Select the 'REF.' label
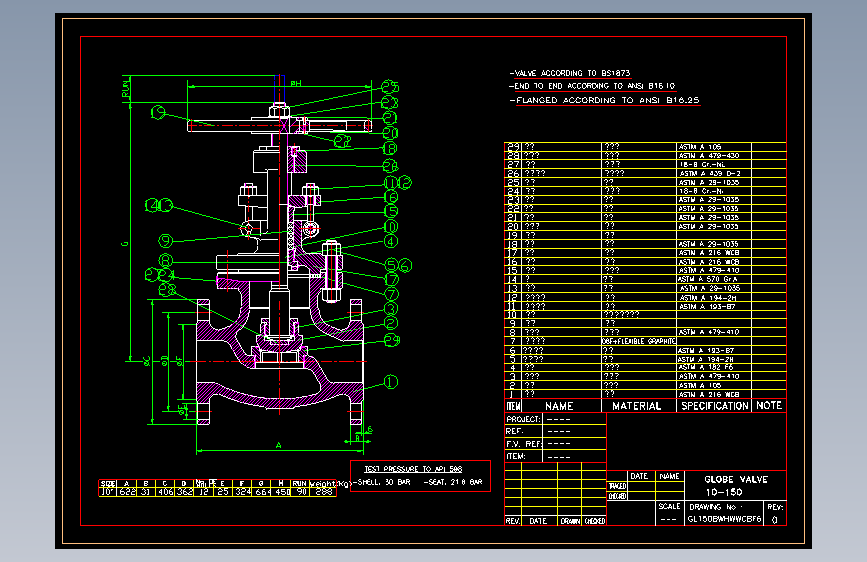867x562 pixels. (x=515, y=431)
